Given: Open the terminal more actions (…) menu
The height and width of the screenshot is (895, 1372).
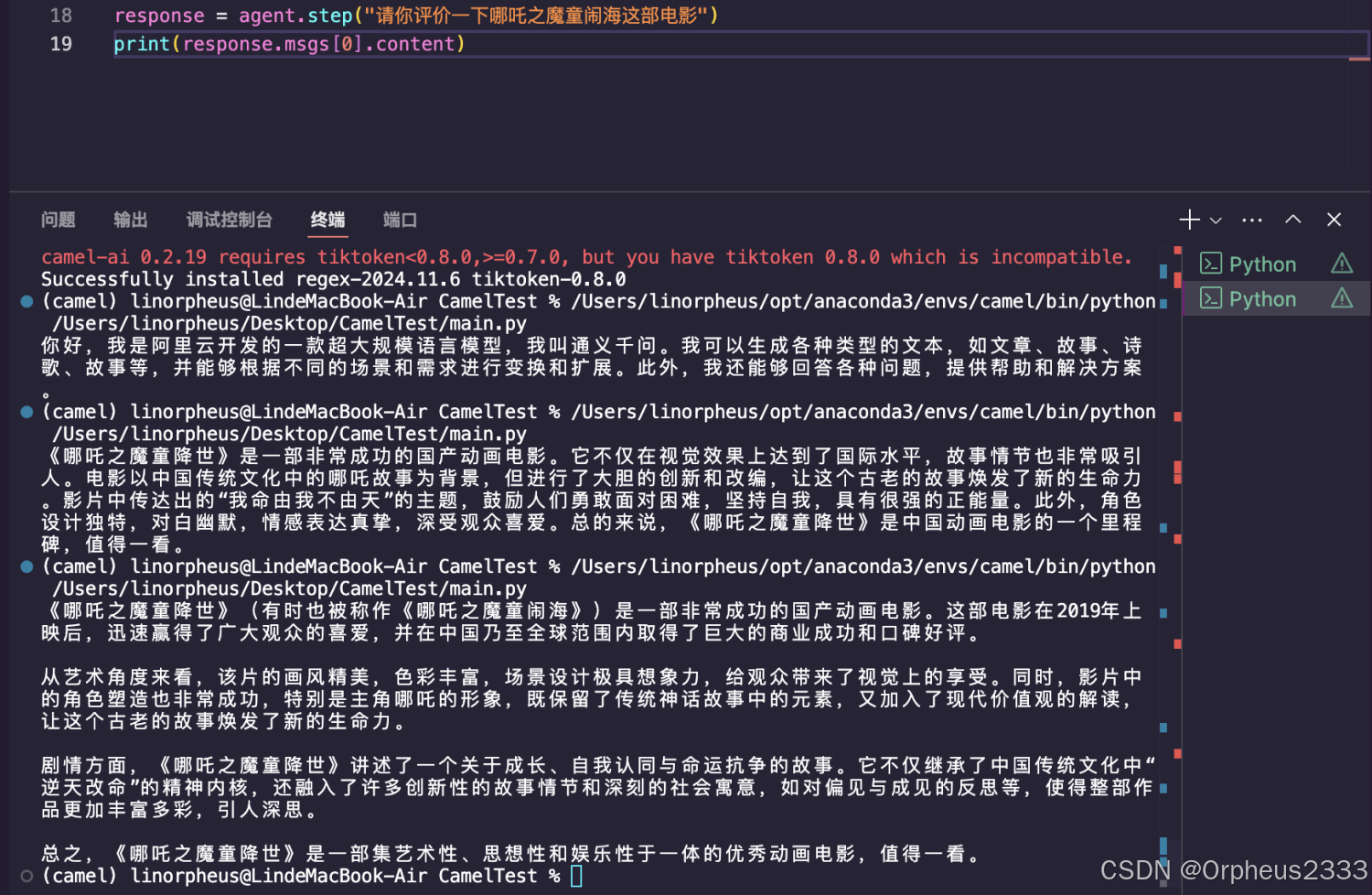Looking at the screenshot, I should [1251, 220].
